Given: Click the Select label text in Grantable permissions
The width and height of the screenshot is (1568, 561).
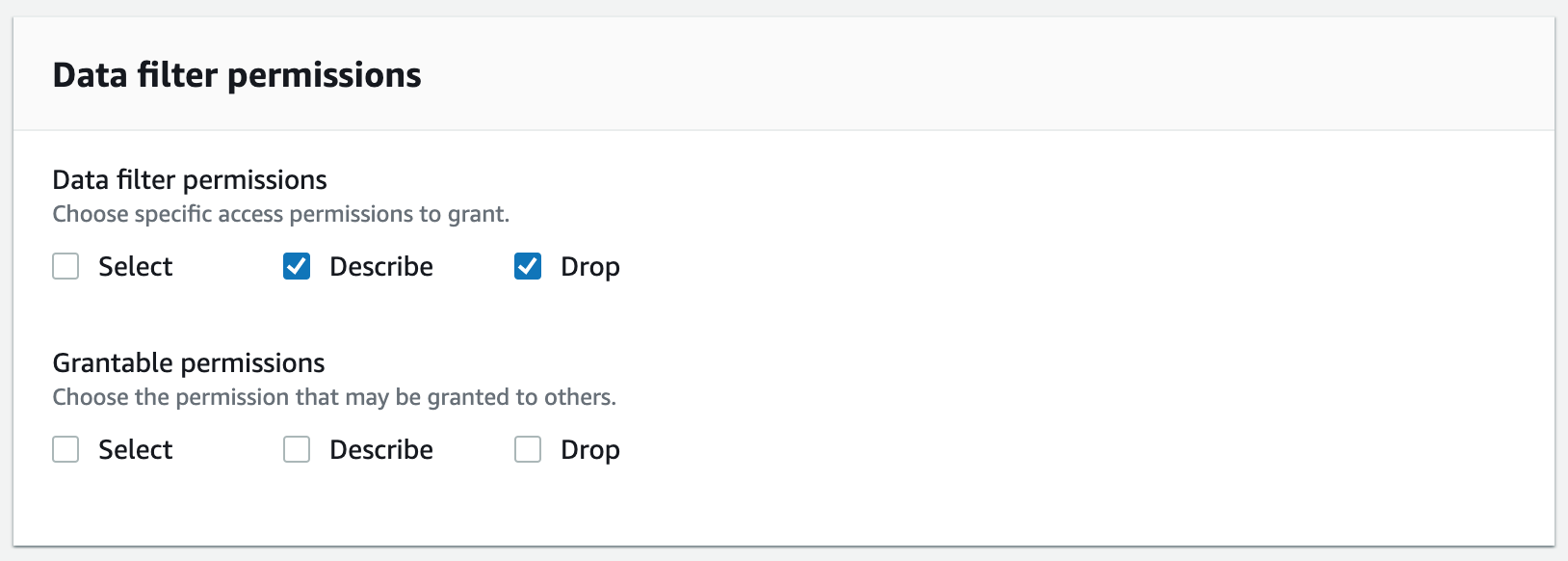Looking at the screenshot, I should point(135,450).
